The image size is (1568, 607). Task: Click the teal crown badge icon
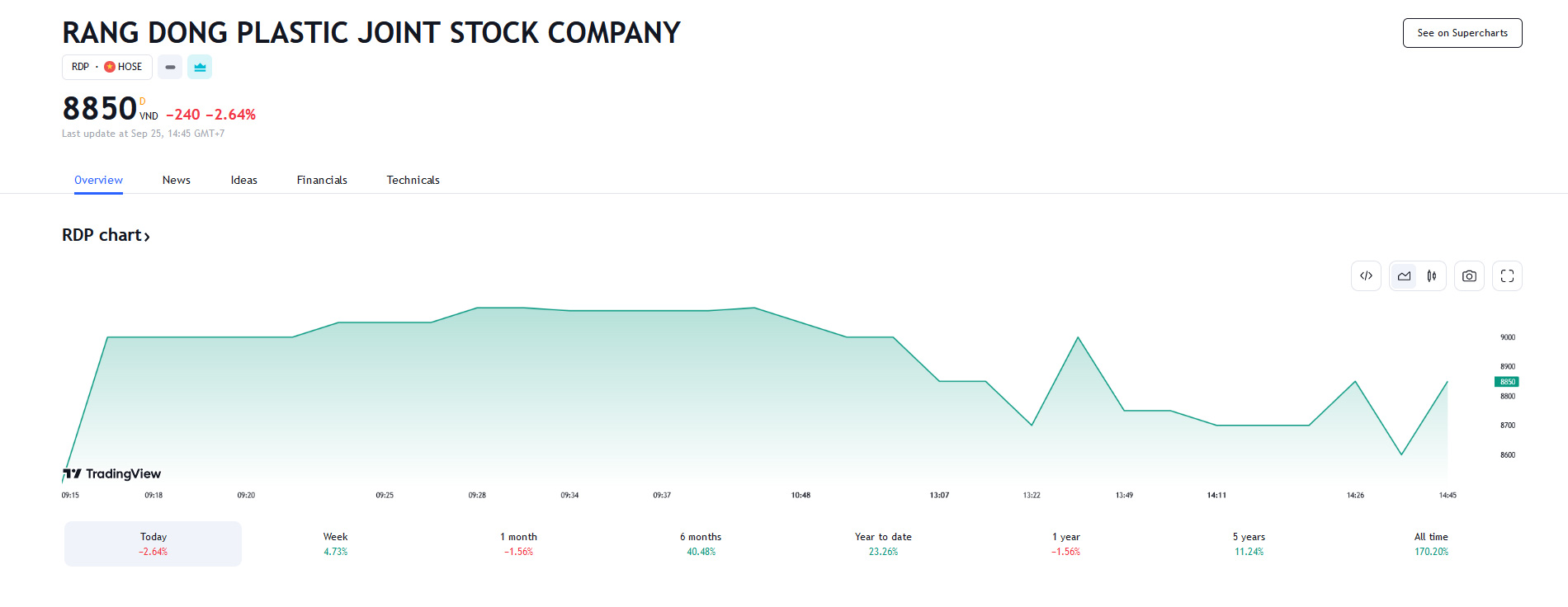point(200,67)
